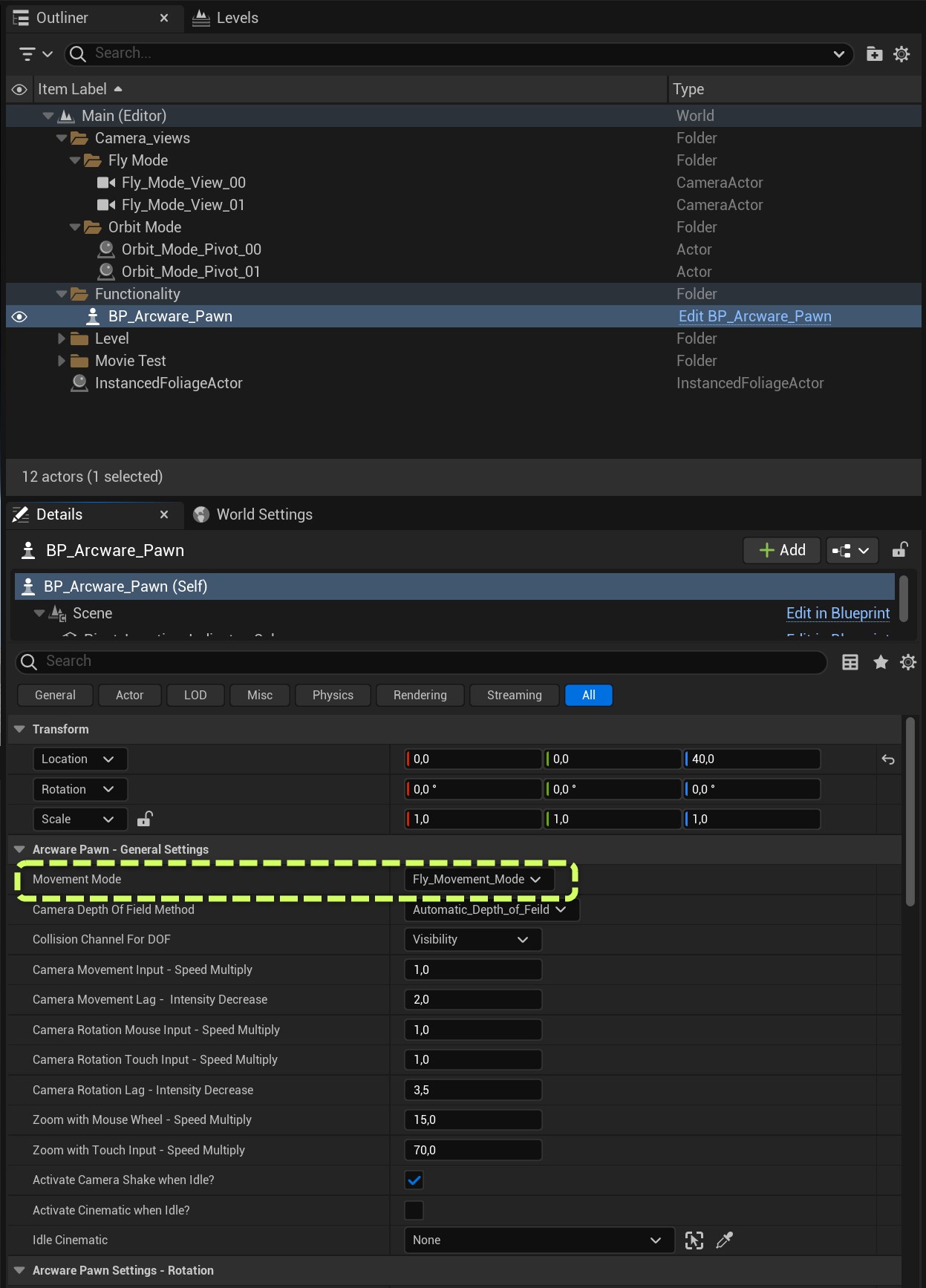Reset Location to default with arrow icon

888,759
